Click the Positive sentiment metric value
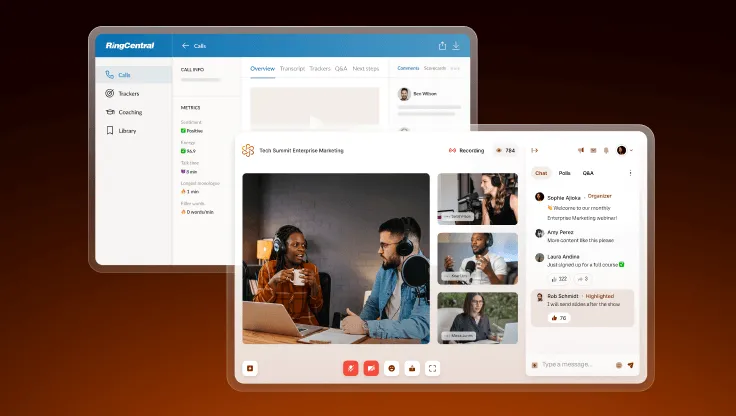Viewport: 736px width, 416px height. pos(192,131)
